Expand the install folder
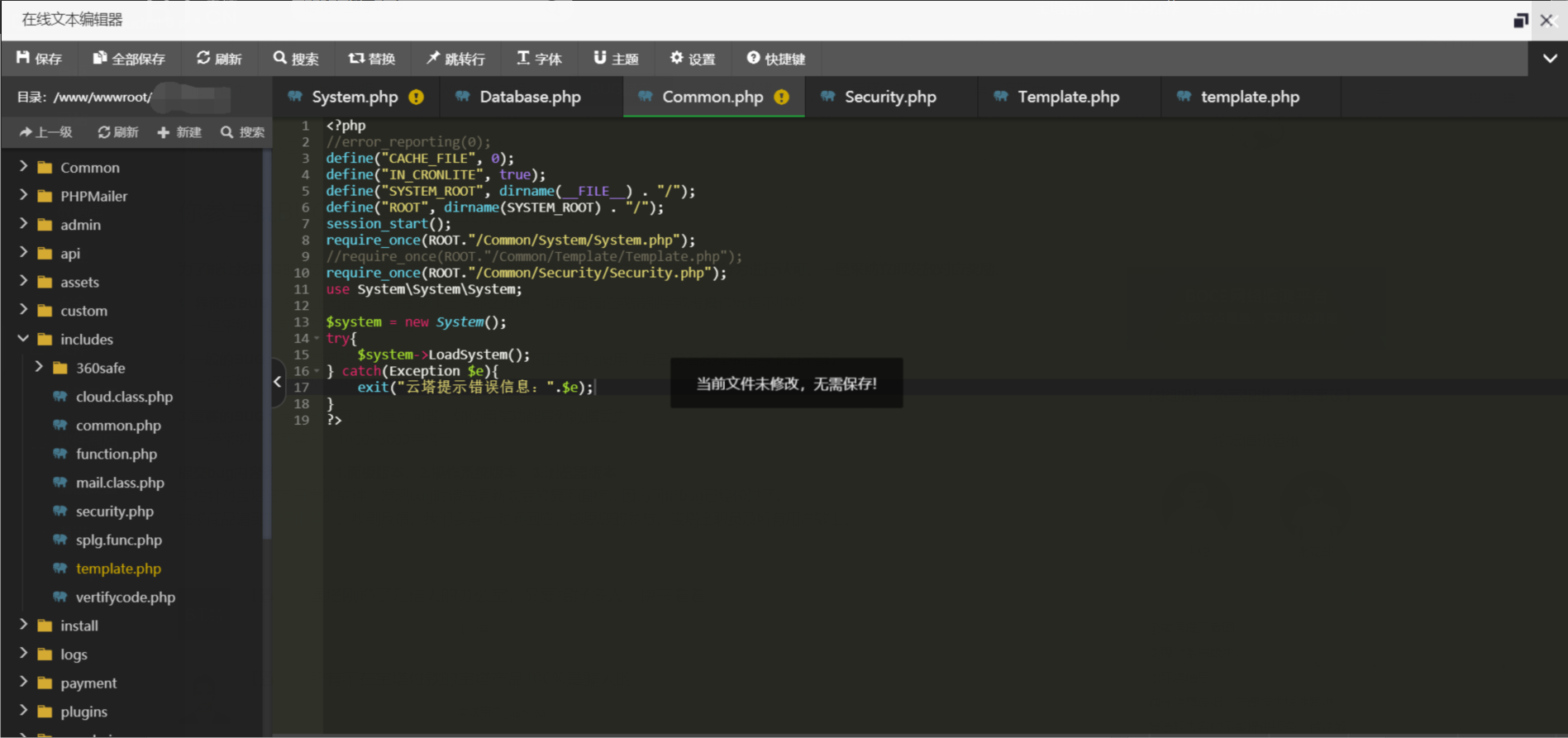Image resolution: width=1568 pixels, height=738 pixels. tap(23, 626)
